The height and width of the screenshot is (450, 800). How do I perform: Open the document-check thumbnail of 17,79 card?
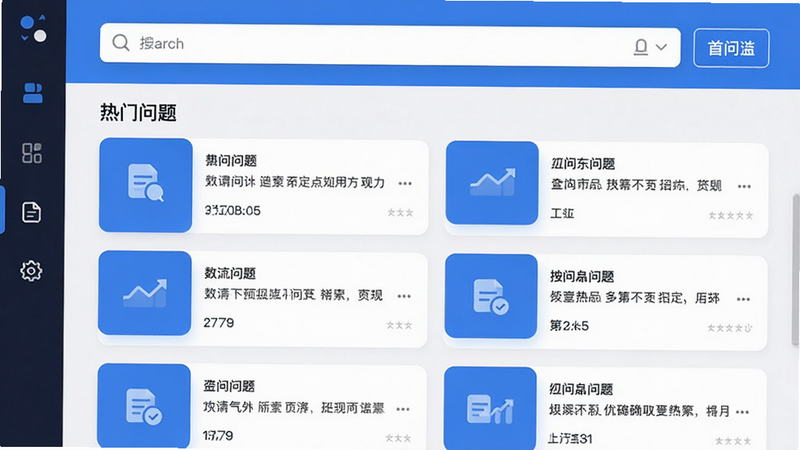144,406
